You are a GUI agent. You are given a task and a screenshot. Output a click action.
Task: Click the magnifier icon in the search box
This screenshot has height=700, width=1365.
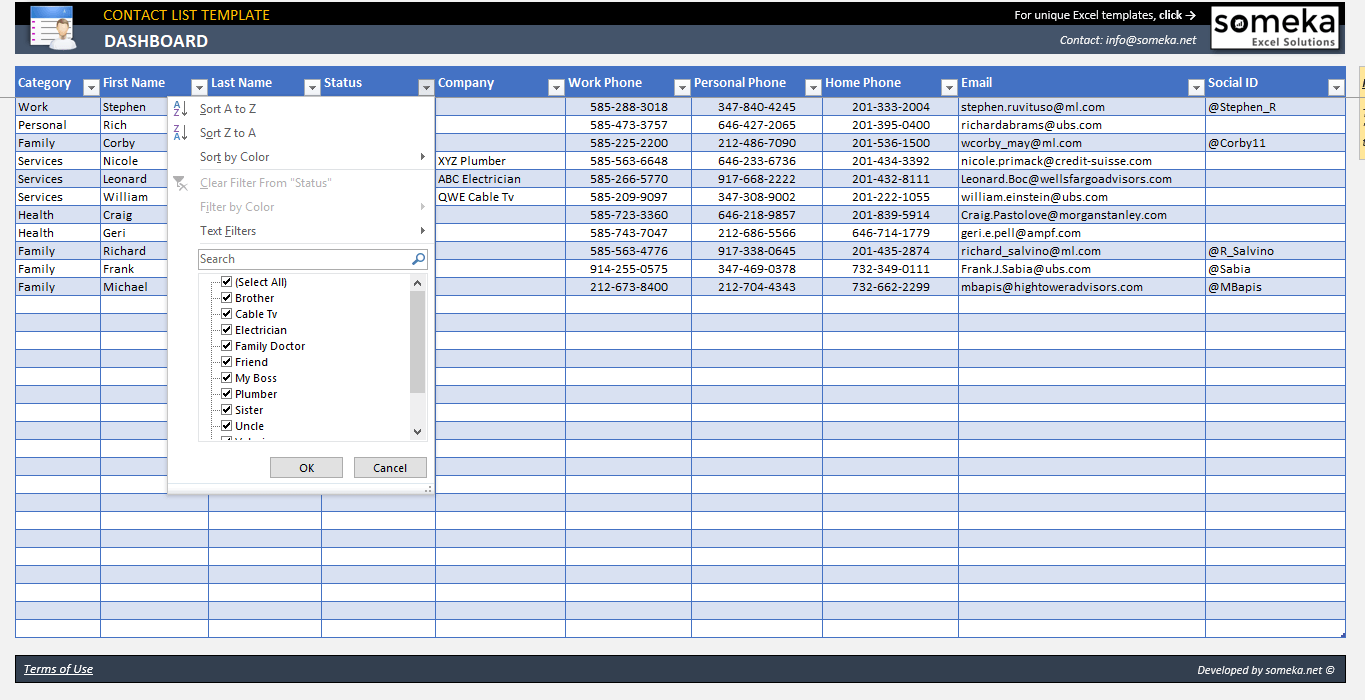click(416, 258)
